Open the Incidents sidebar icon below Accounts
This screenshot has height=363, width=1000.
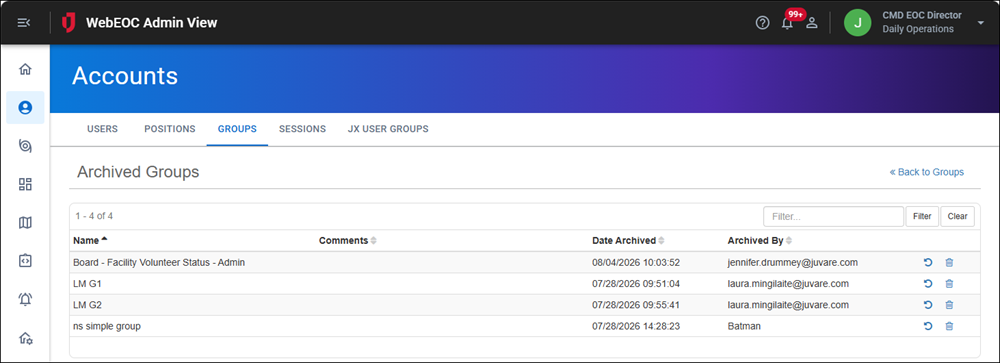[25, 146]
